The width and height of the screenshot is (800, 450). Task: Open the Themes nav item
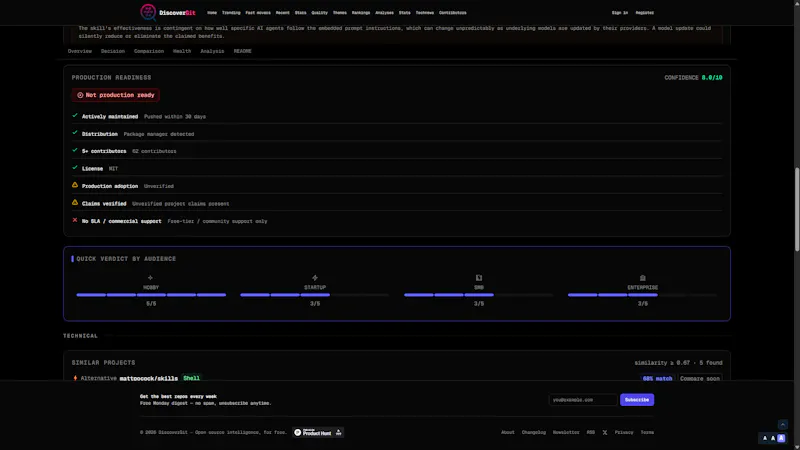[x=339, y=13]
